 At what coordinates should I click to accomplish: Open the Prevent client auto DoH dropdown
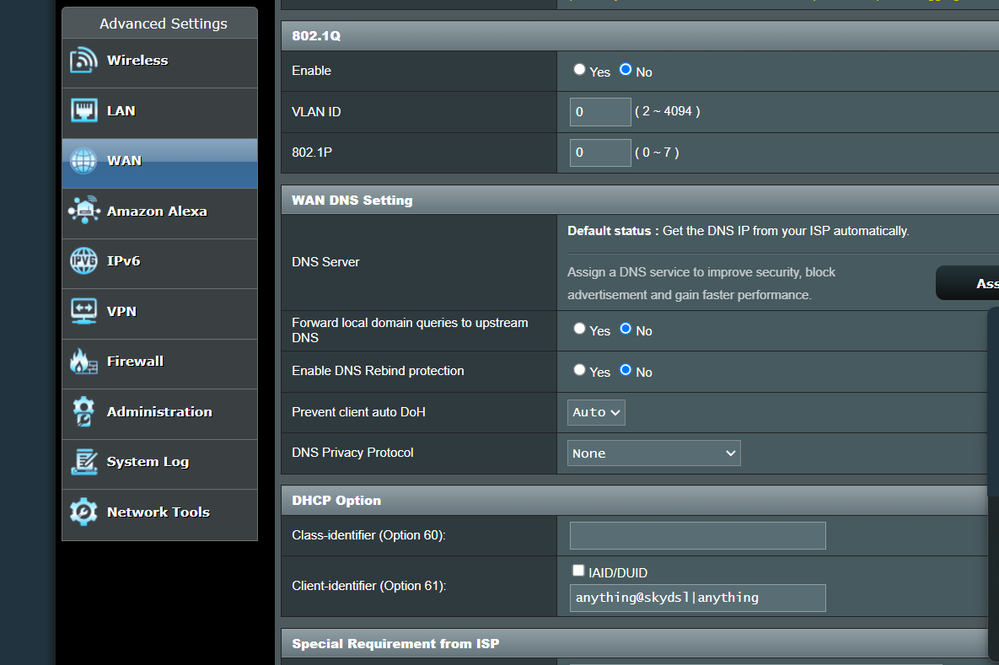point(596,412)
